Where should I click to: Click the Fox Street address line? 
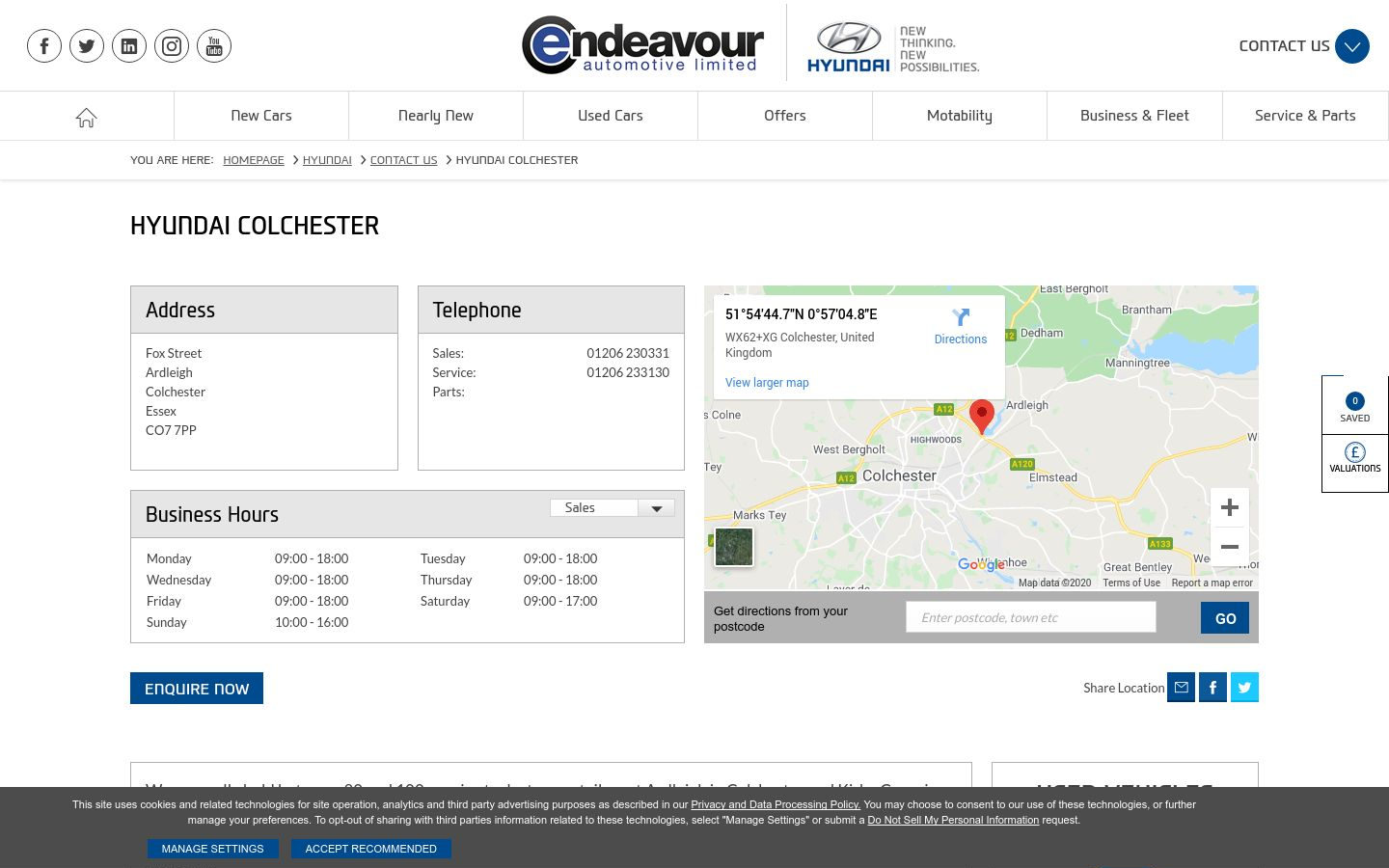coord(174,353)
